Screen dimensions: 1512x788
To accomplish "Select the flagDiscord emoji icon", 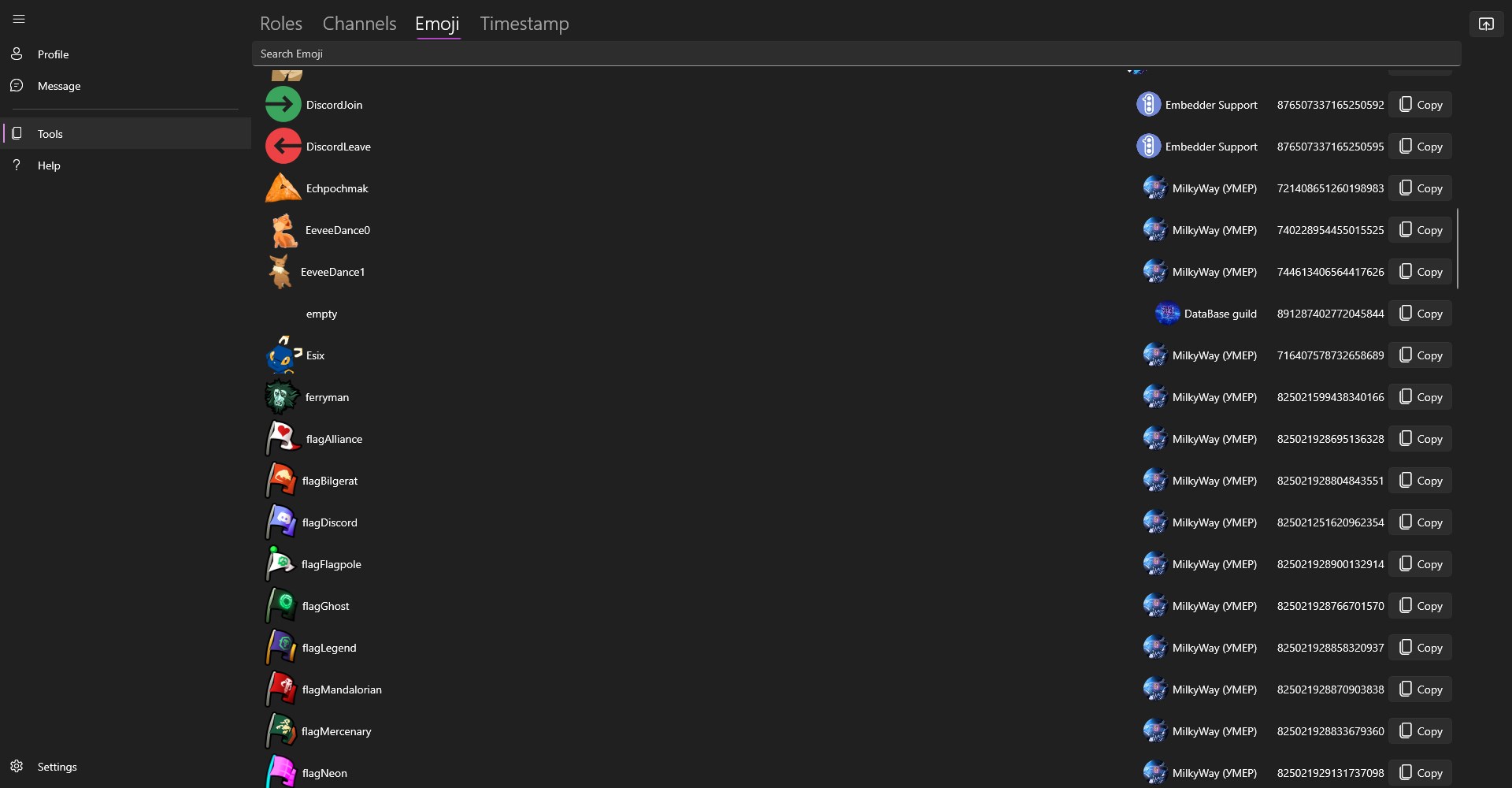I will pyautogui.click(x=281, y=522).
